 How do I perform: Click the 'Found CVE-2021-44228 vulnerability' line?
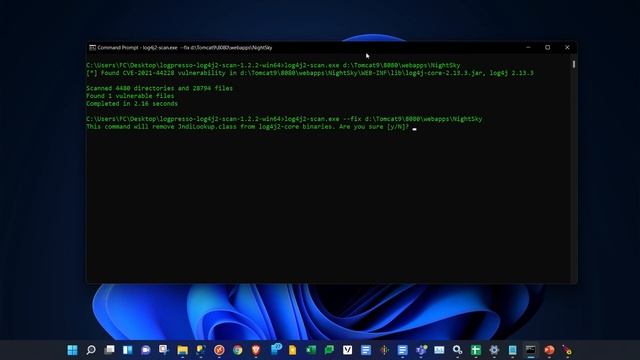pyautogui.click(x=310, y=73)
